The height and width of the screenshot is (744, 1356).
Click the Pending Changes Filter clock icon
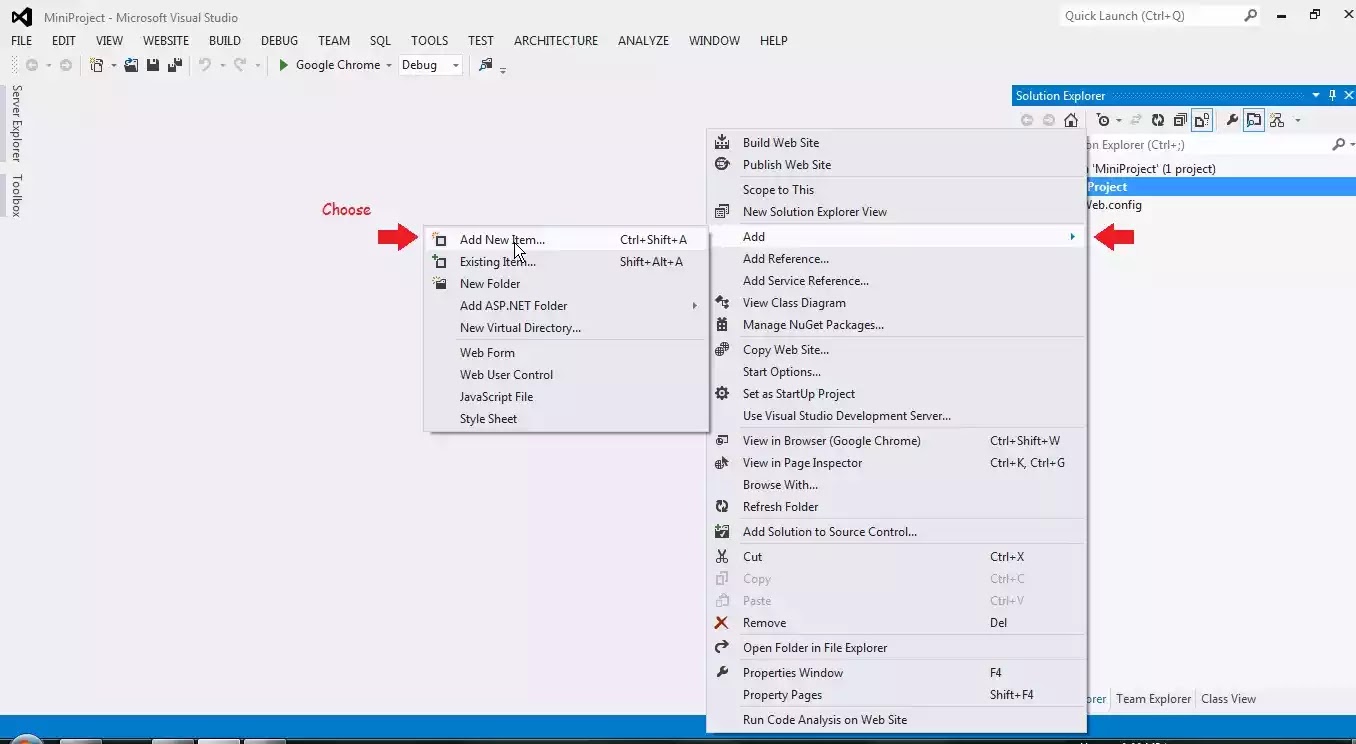point(1103,120)
